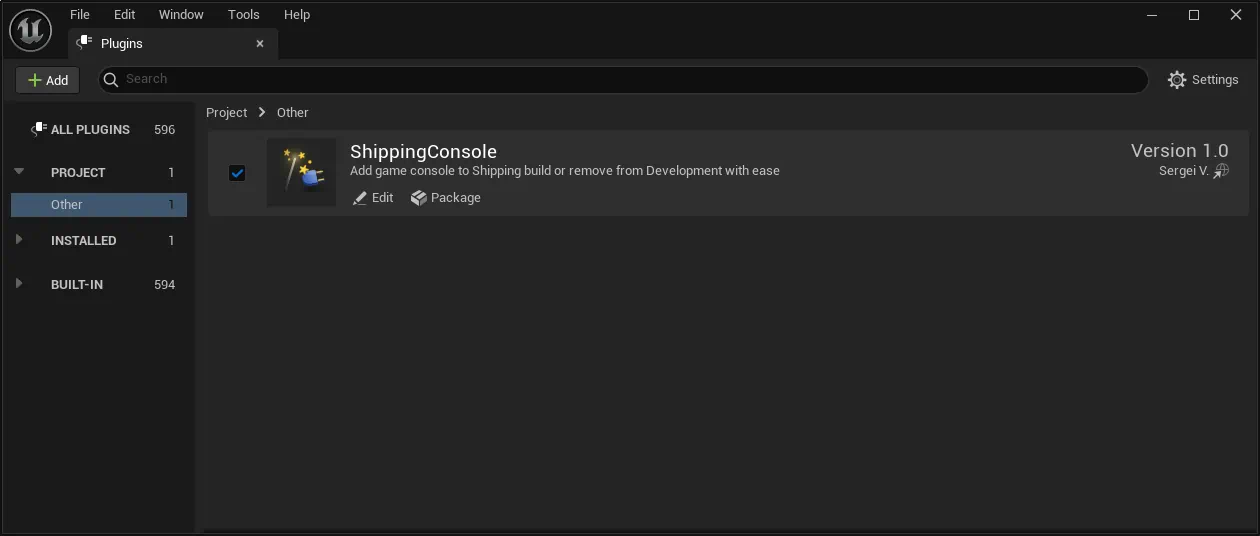Focus the plugin Search field
The image size is (1260, 536).
click(622, 79)
